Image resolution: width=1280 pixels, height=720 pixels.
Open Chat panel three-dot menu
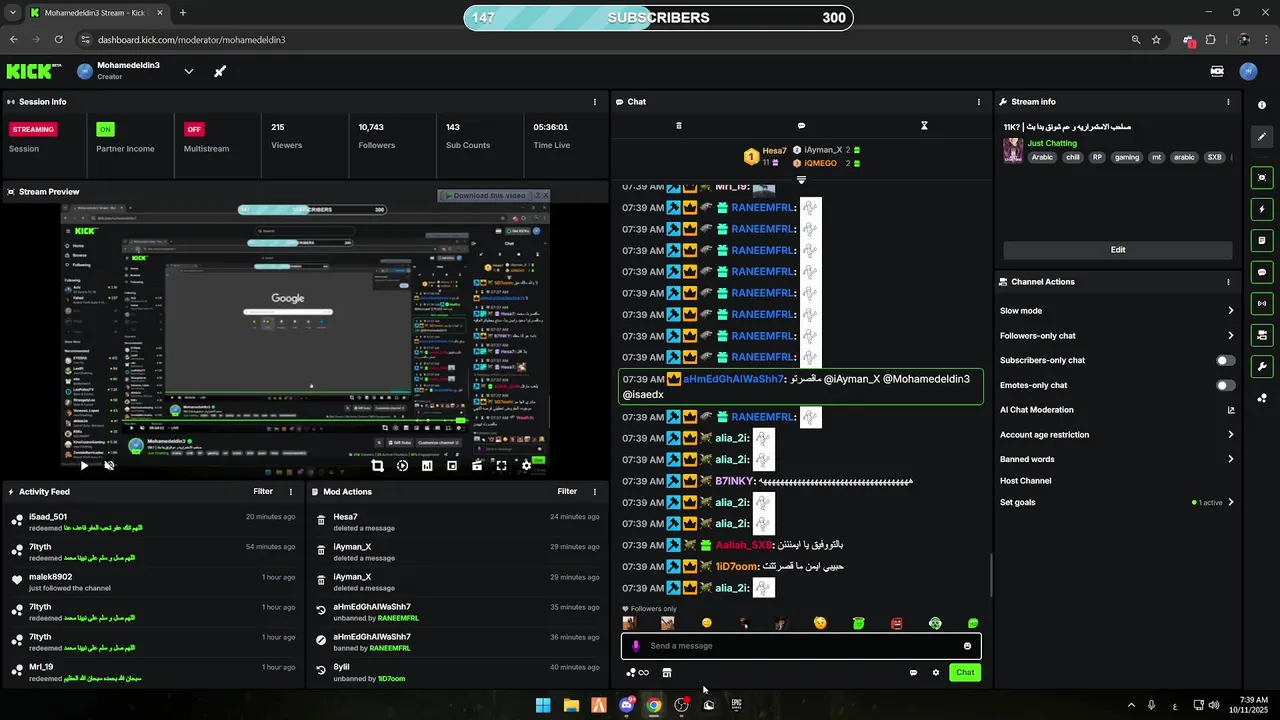(979, 102)
